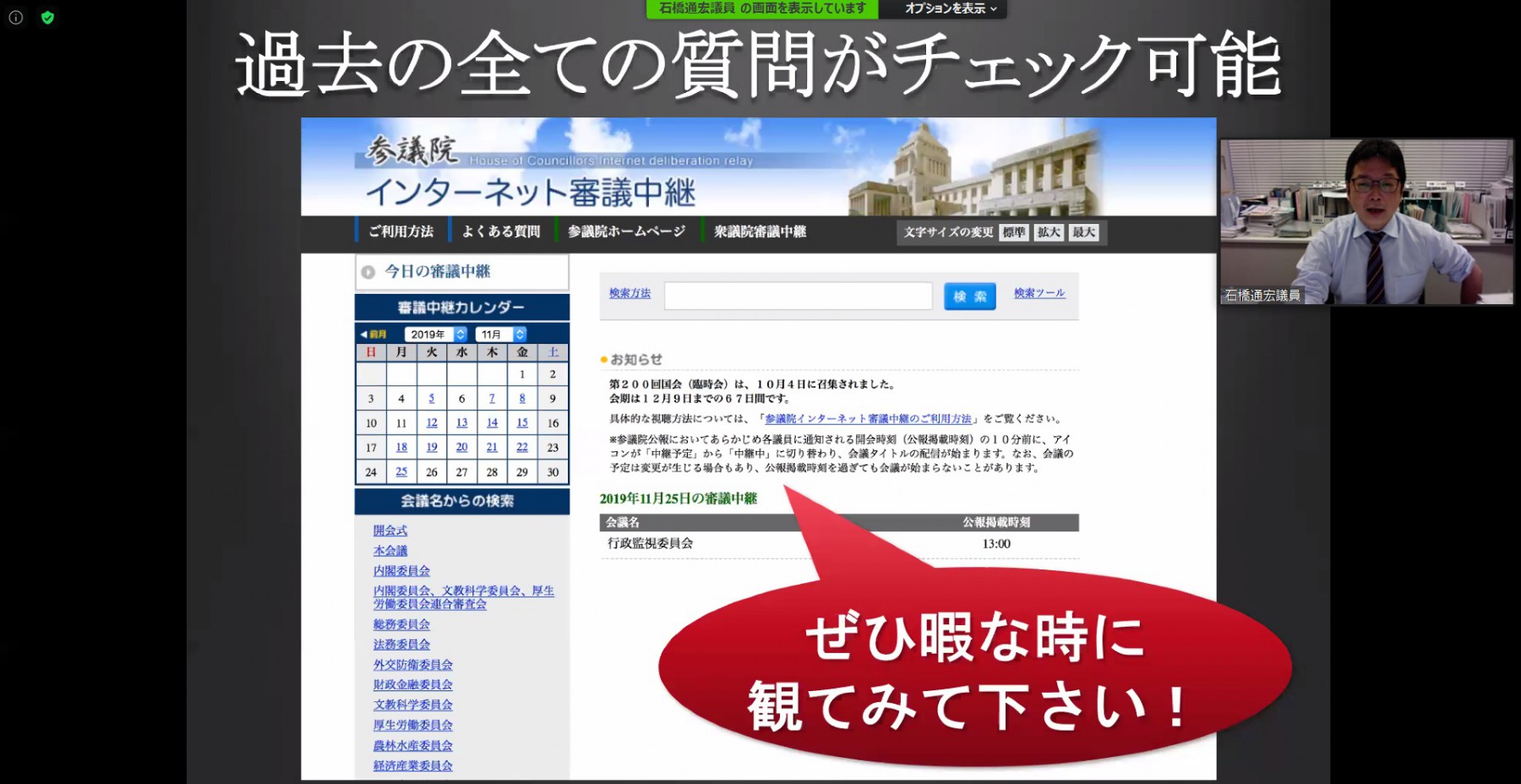1521x784 pixels.
Task: Select November 22 in calendar
Action: tap(522, 448)
